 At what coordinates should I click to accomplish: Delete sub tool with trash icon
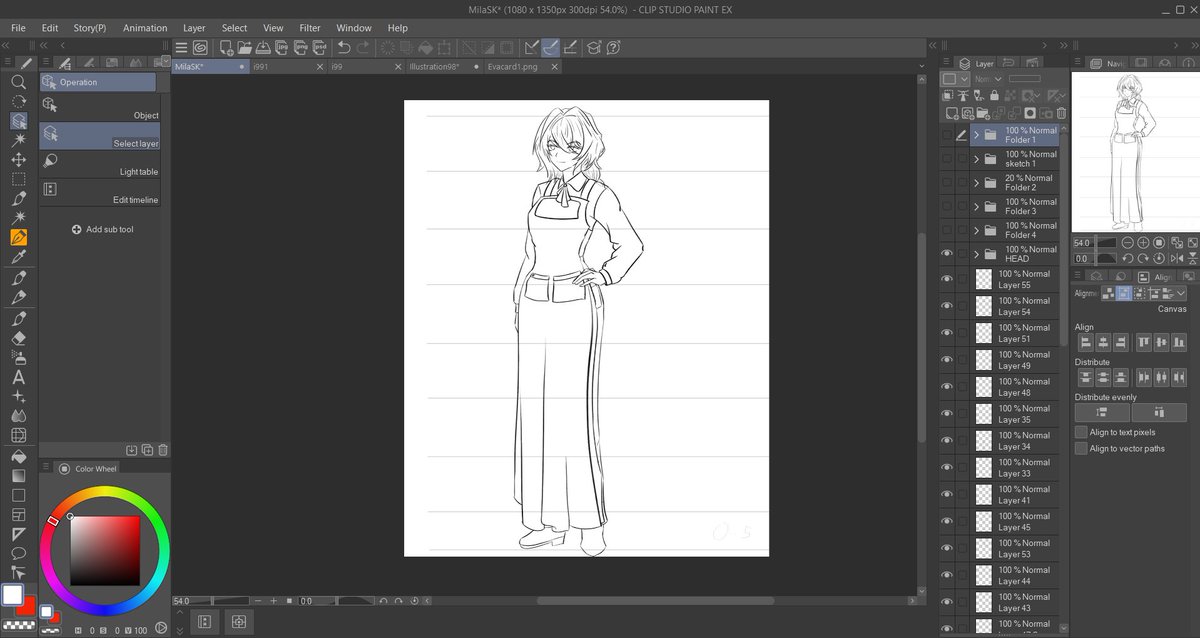coord(163,450)
